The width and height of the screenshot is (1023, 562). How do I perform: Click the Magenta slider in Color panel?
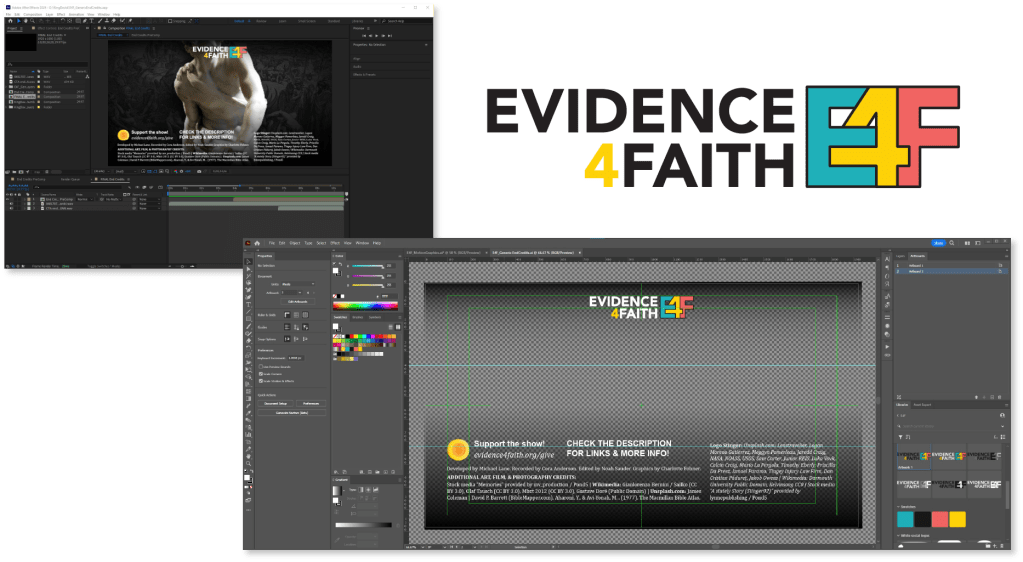[367, 275]
